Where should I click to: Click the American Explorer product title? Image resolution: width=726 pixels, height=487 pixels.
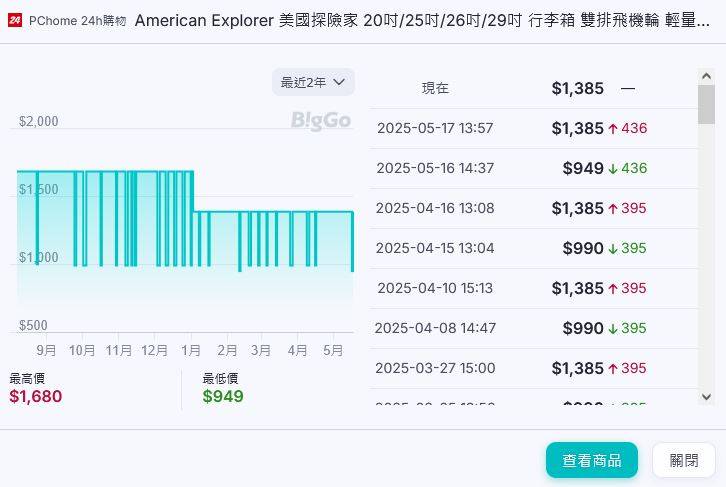422,20
